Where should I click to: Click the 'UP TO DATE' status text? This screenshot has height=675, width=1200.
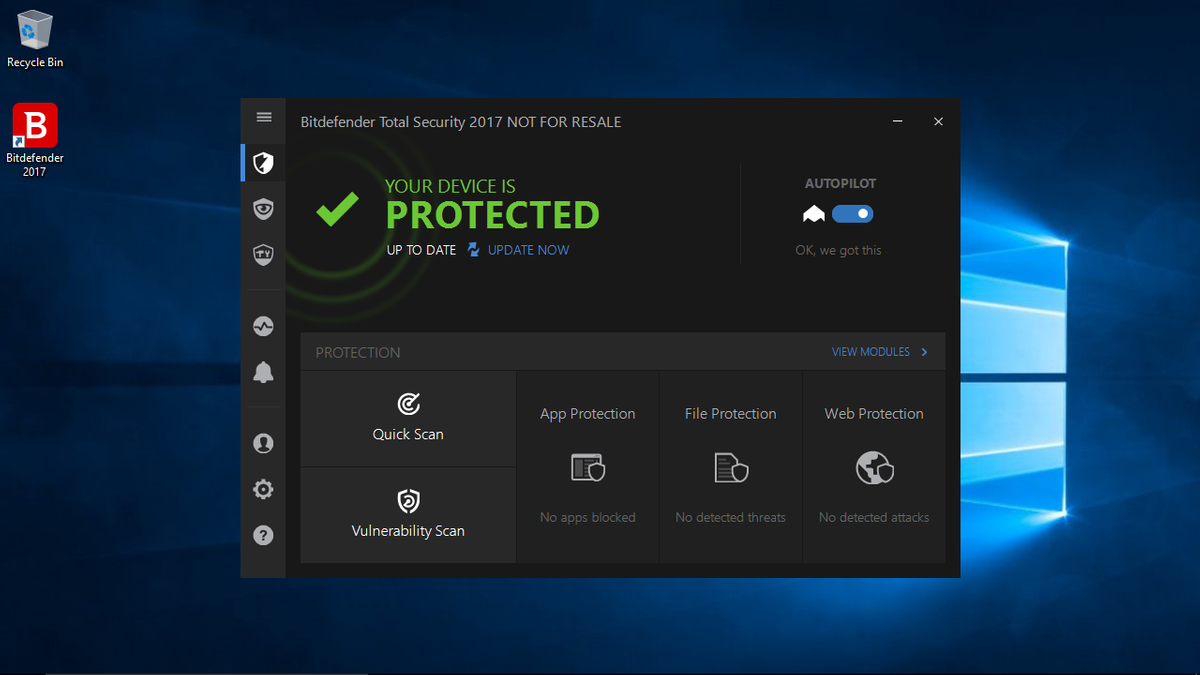pos(421,250)
